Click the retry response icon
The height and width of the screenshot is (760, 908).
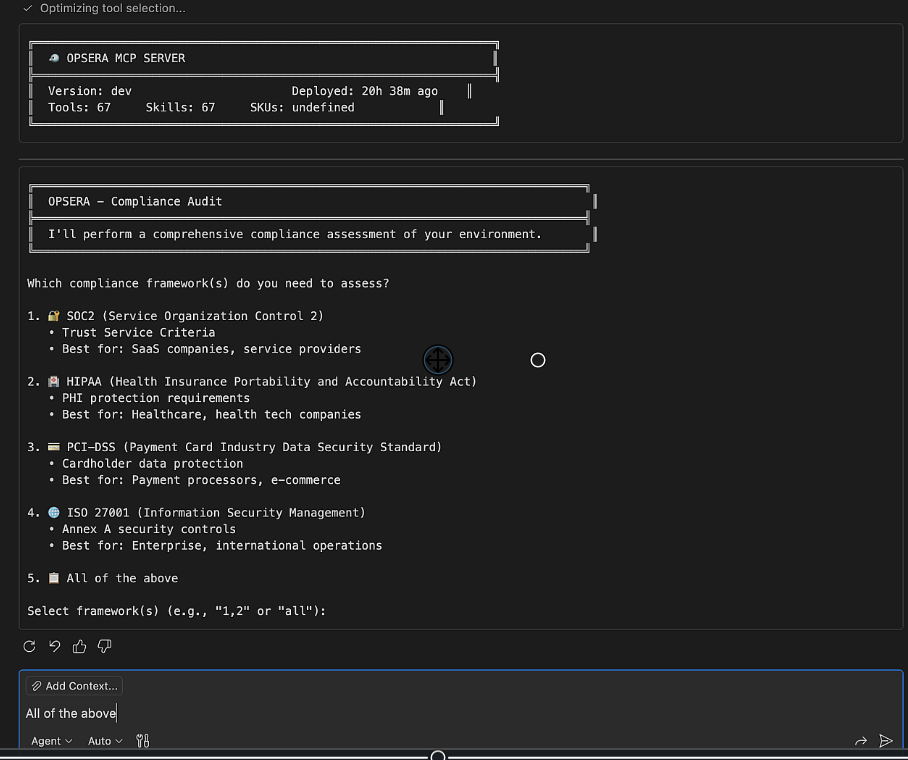(30, 647)
